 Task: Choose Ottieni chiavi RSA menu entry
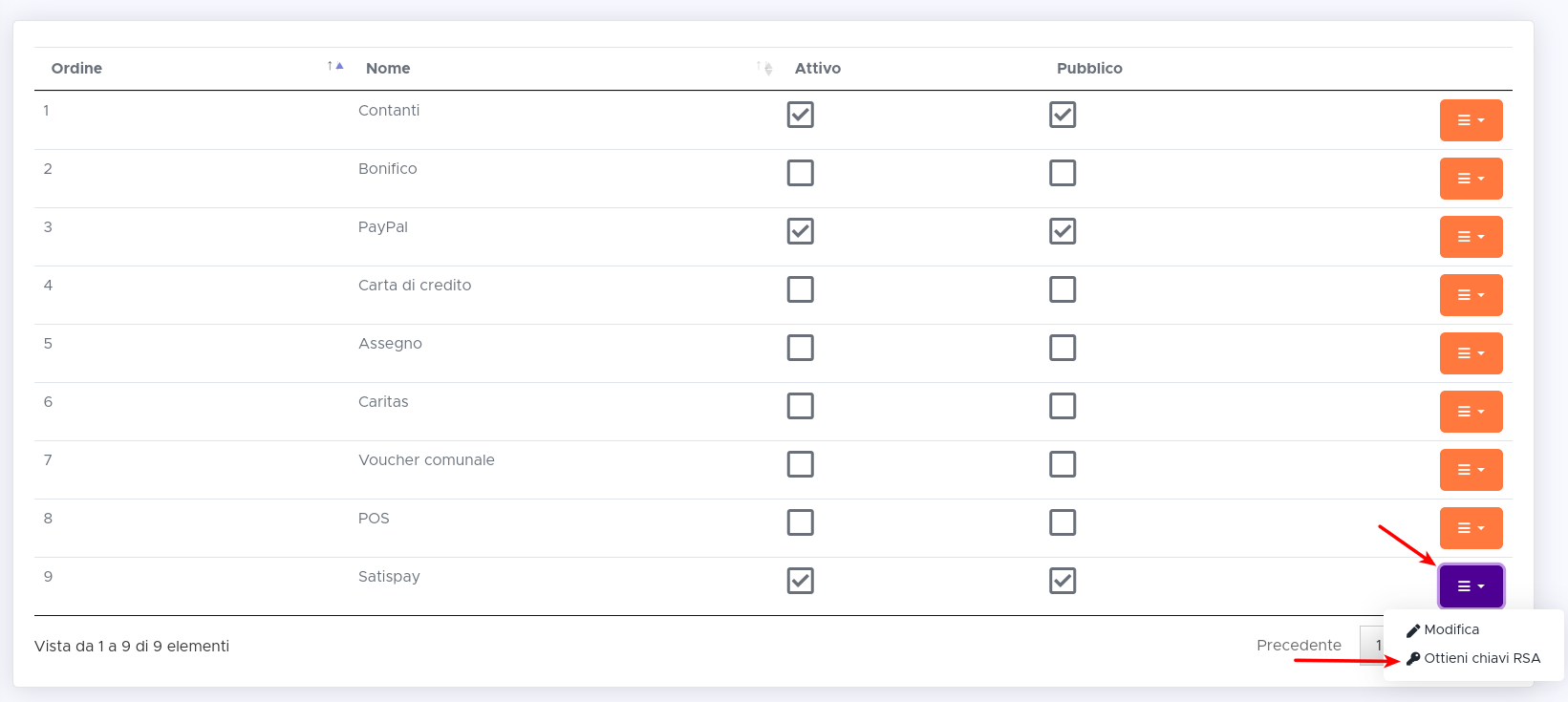tap(1481, 659)
